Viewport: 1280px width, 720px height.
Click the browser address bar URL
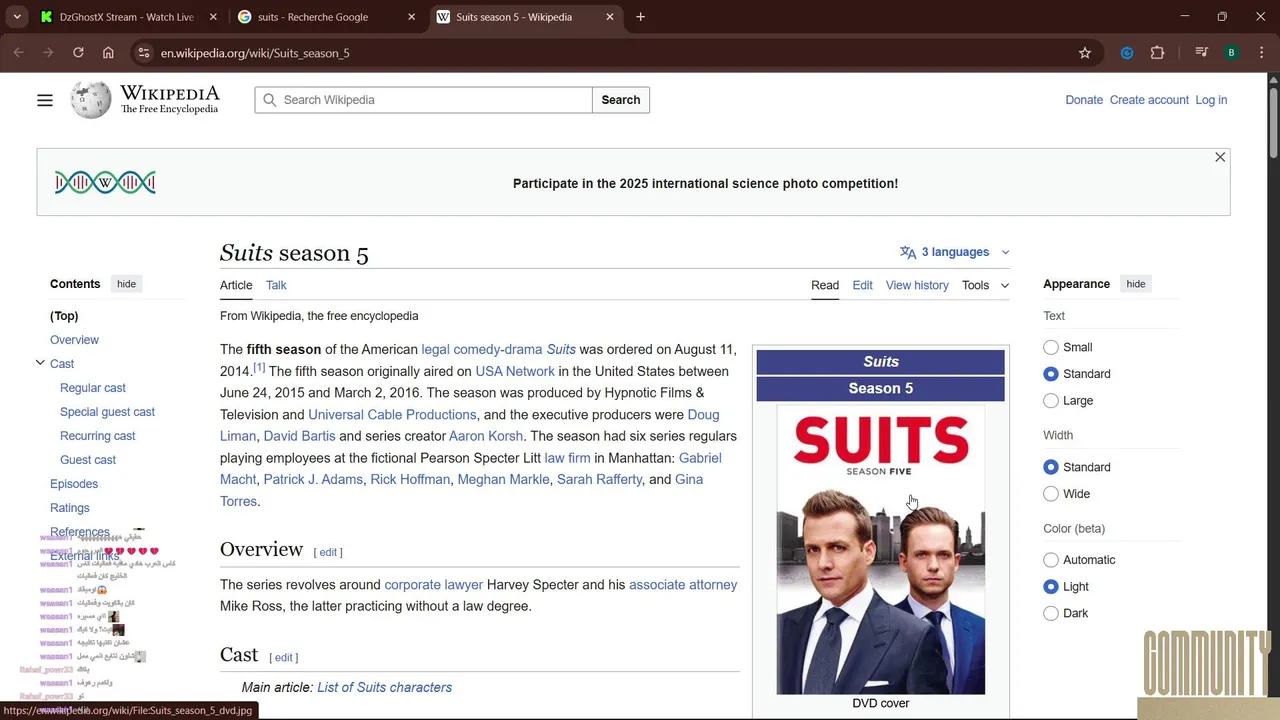(x=255, y=53)
